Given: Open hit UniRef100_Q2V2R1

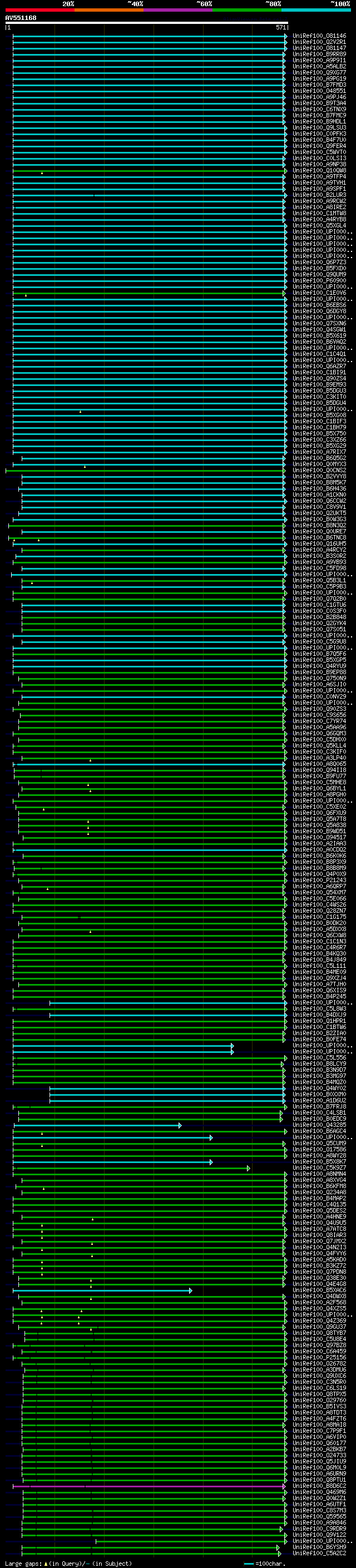Looking at the screenshot, I should click(x=319, y=42).
